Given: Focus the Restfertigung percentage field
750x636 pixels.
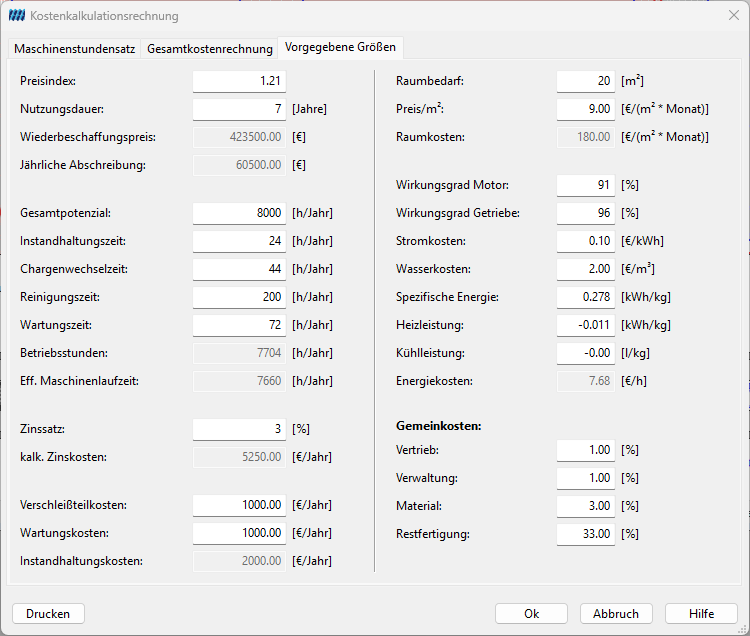Looking at the screenshot, I should pyautogui.click(x=586, y=534).
